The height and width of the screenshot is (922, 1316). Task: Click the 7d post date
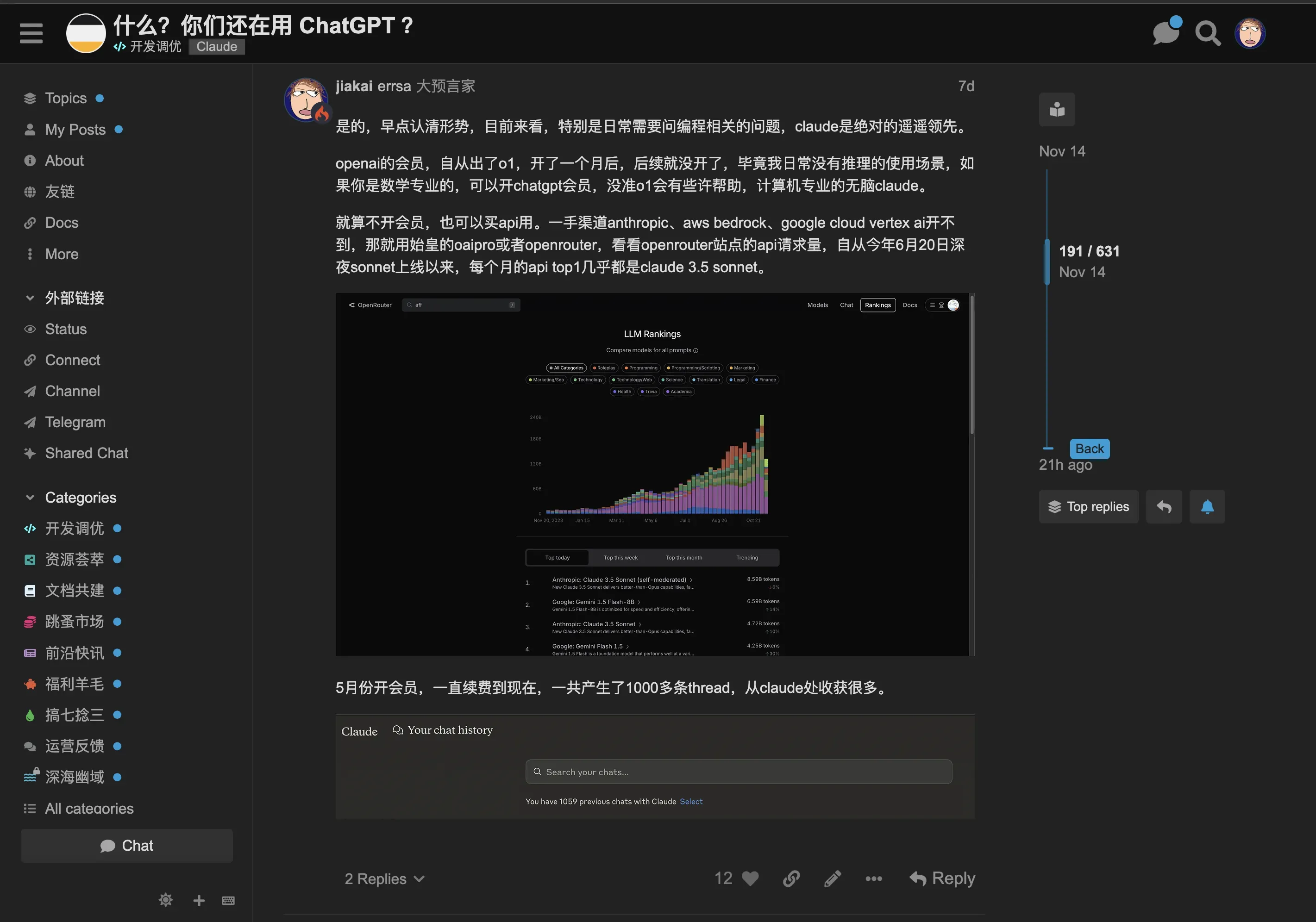(966, 87)
